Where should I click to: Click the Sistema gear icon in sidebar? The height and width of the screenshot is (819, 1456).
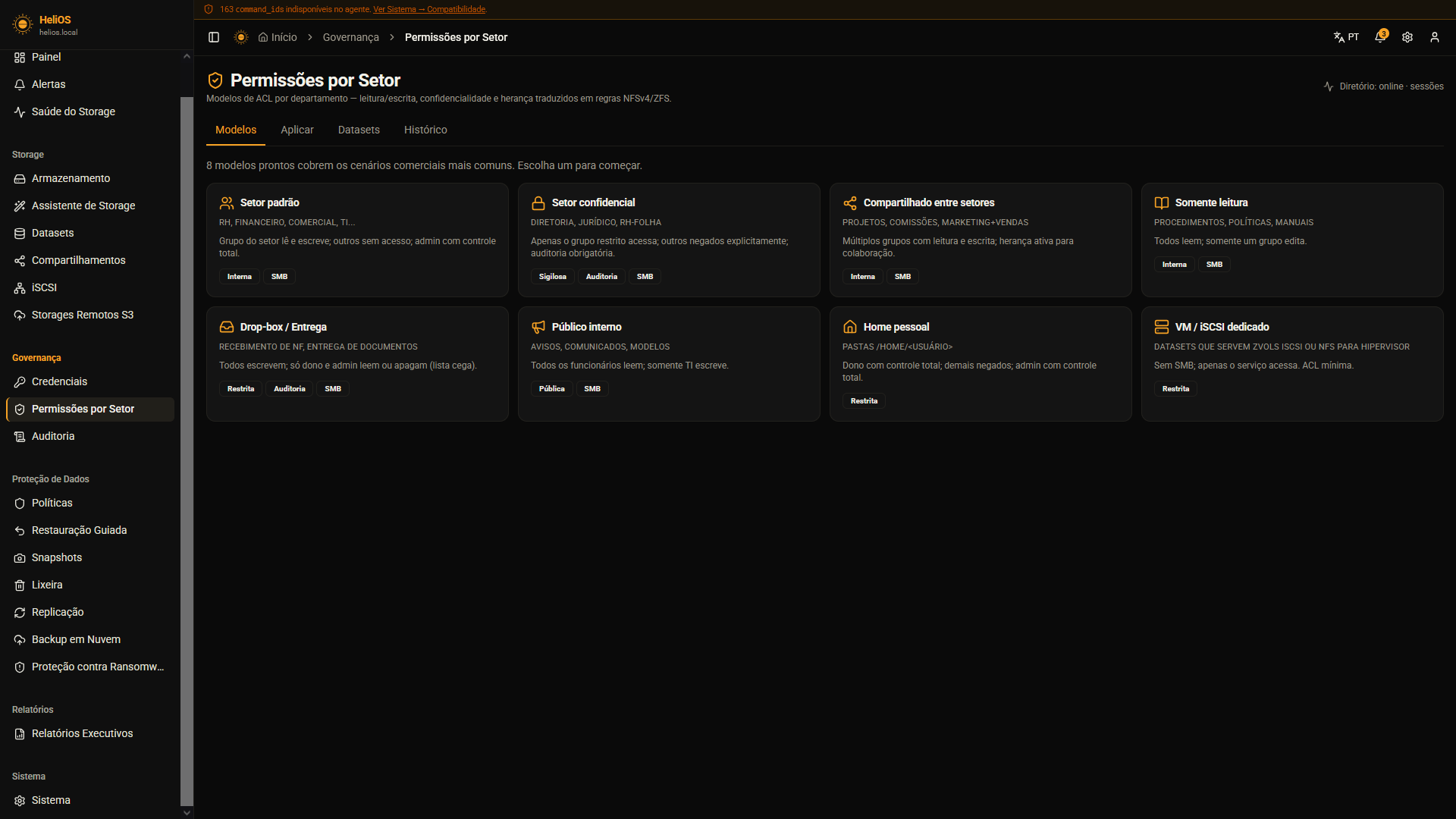pos(20,800)
